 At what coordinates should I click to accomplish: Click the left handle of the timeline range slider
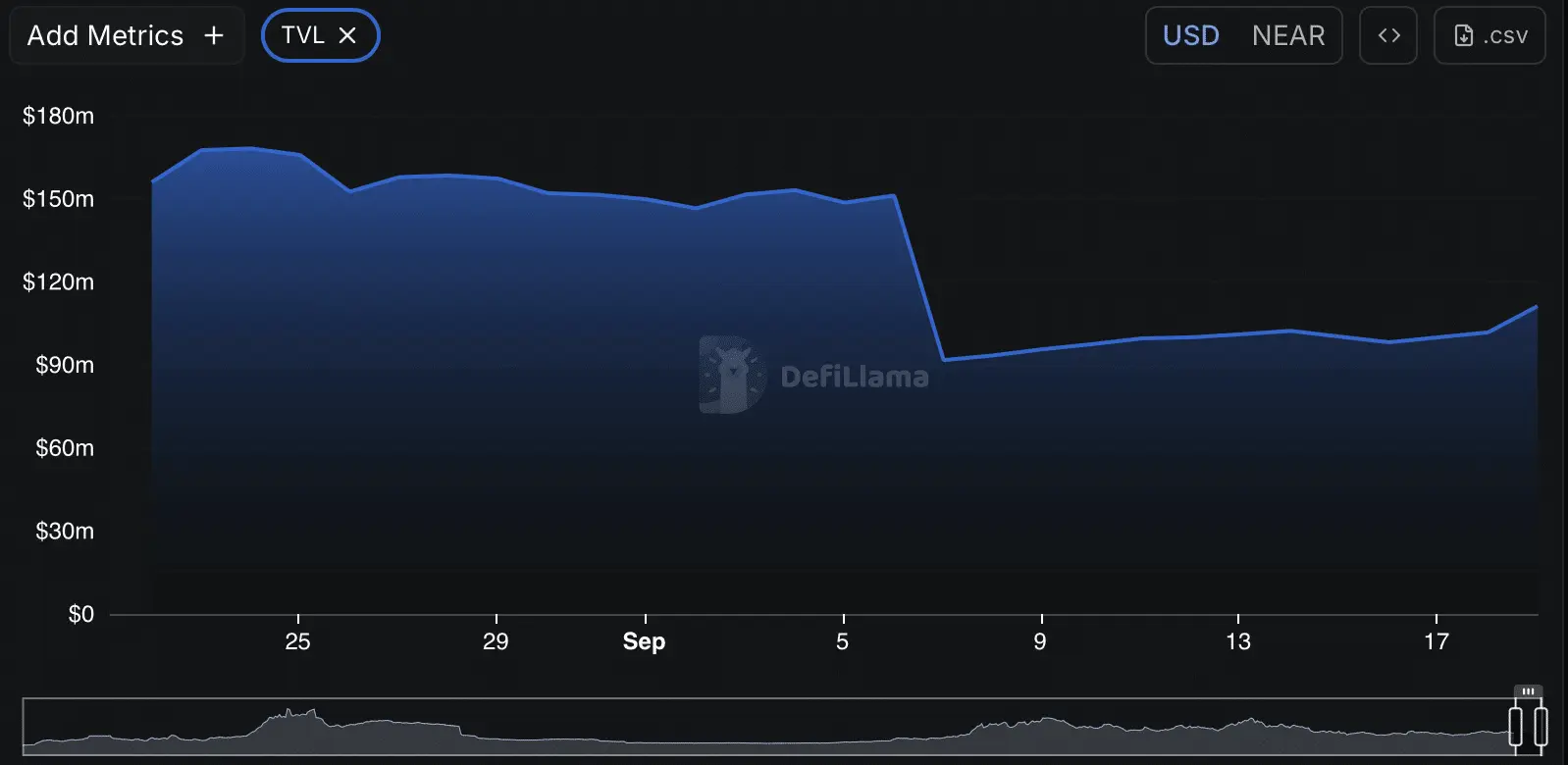1516,727
